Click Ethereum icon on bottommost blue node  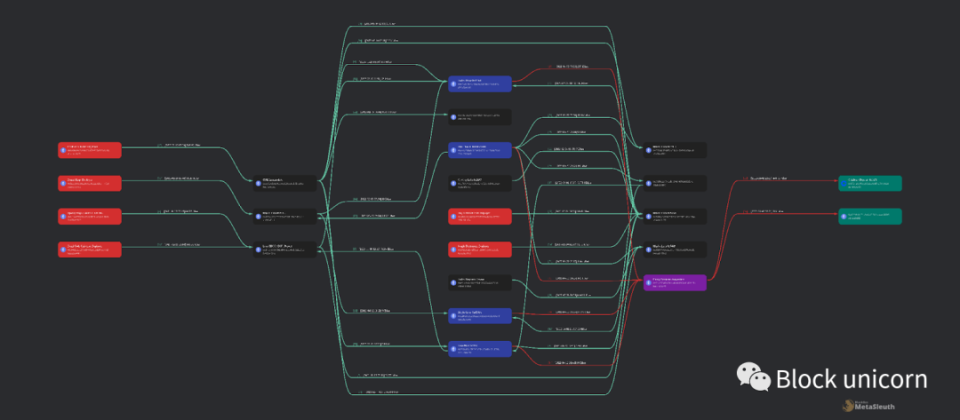(453, 349)
